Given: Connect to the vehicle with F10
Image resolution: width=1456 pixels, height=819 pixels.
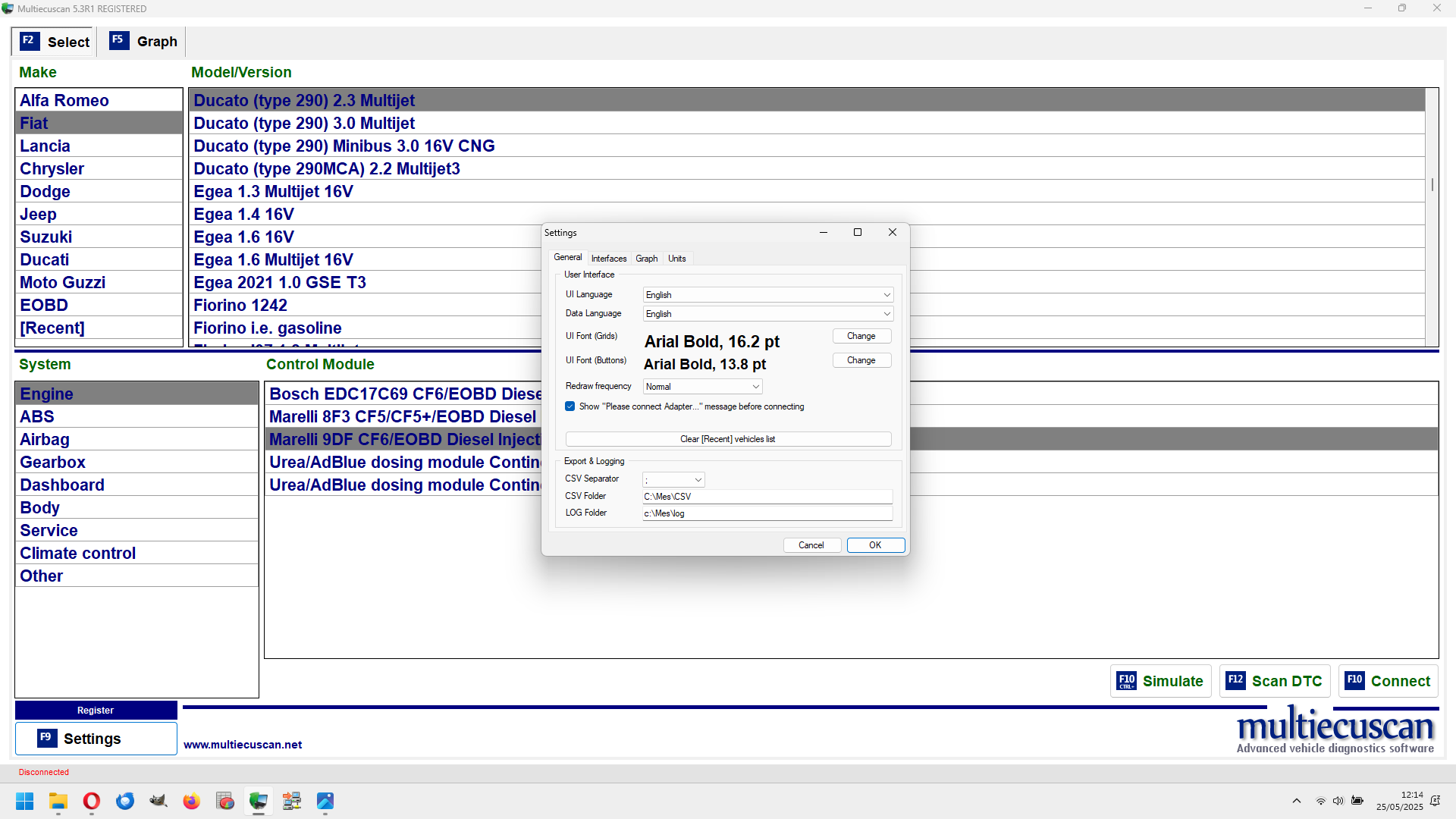Looking at the screenshot, I should tap(1389, 681).
